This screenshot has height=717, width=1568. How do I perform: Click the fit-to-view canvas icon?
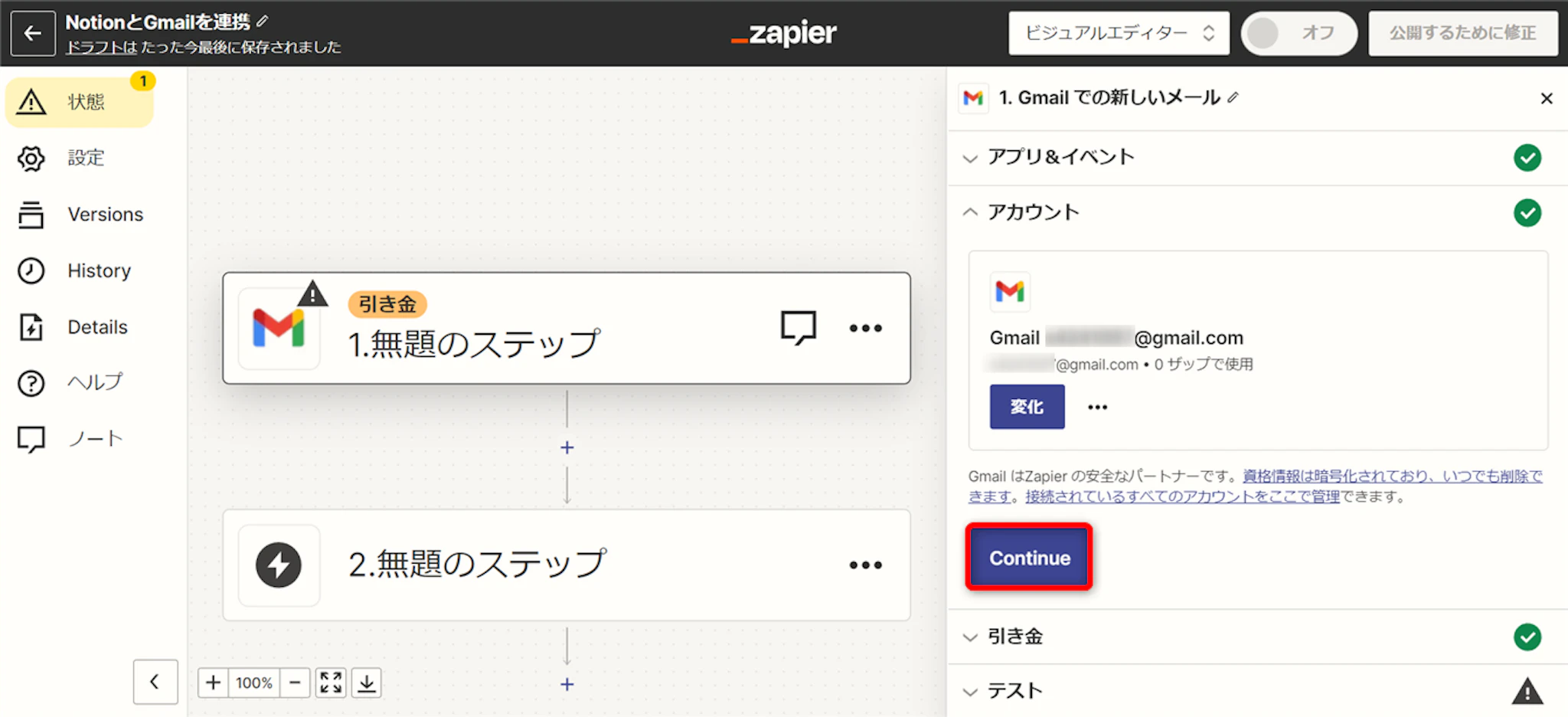[x=331, y=683]
